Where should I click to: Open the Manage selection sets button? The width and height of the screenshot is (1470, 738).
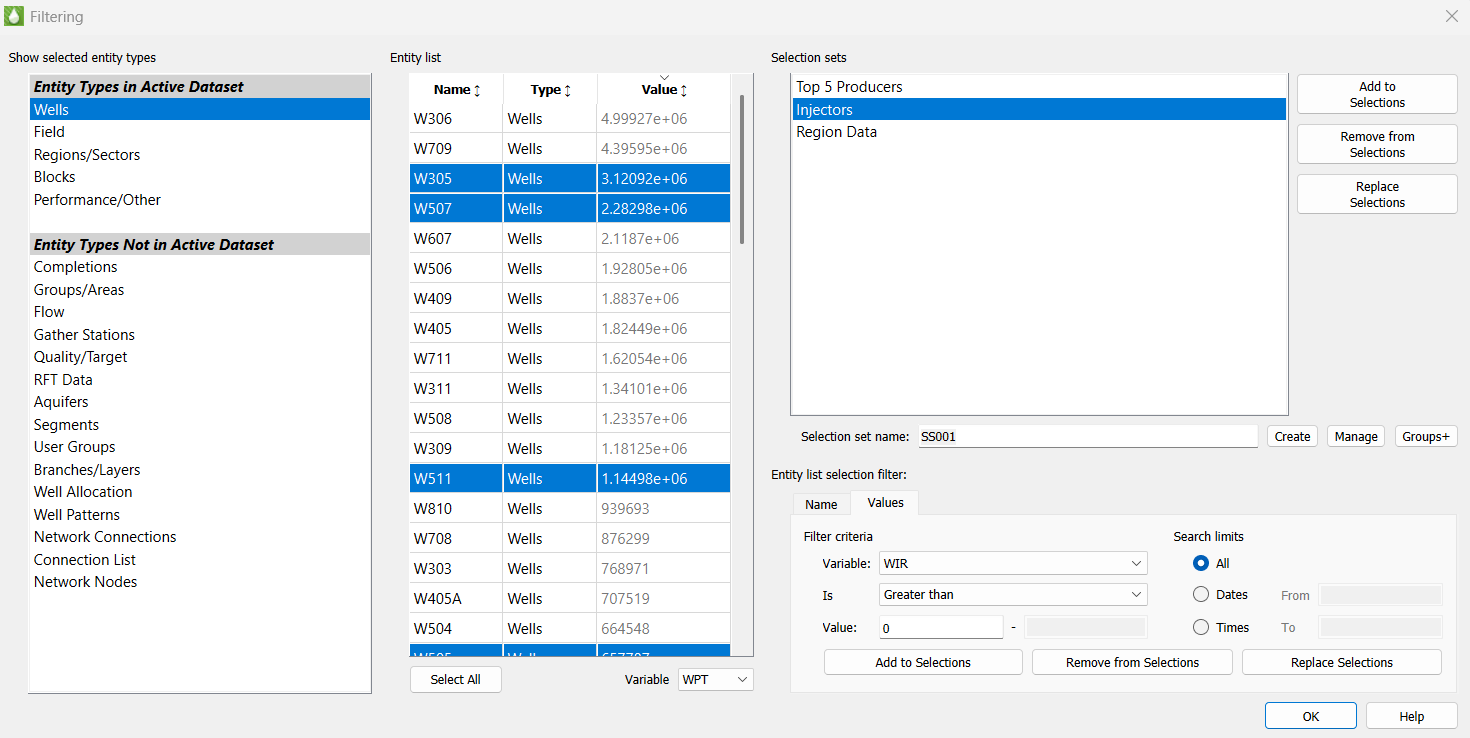[1355, 436]
